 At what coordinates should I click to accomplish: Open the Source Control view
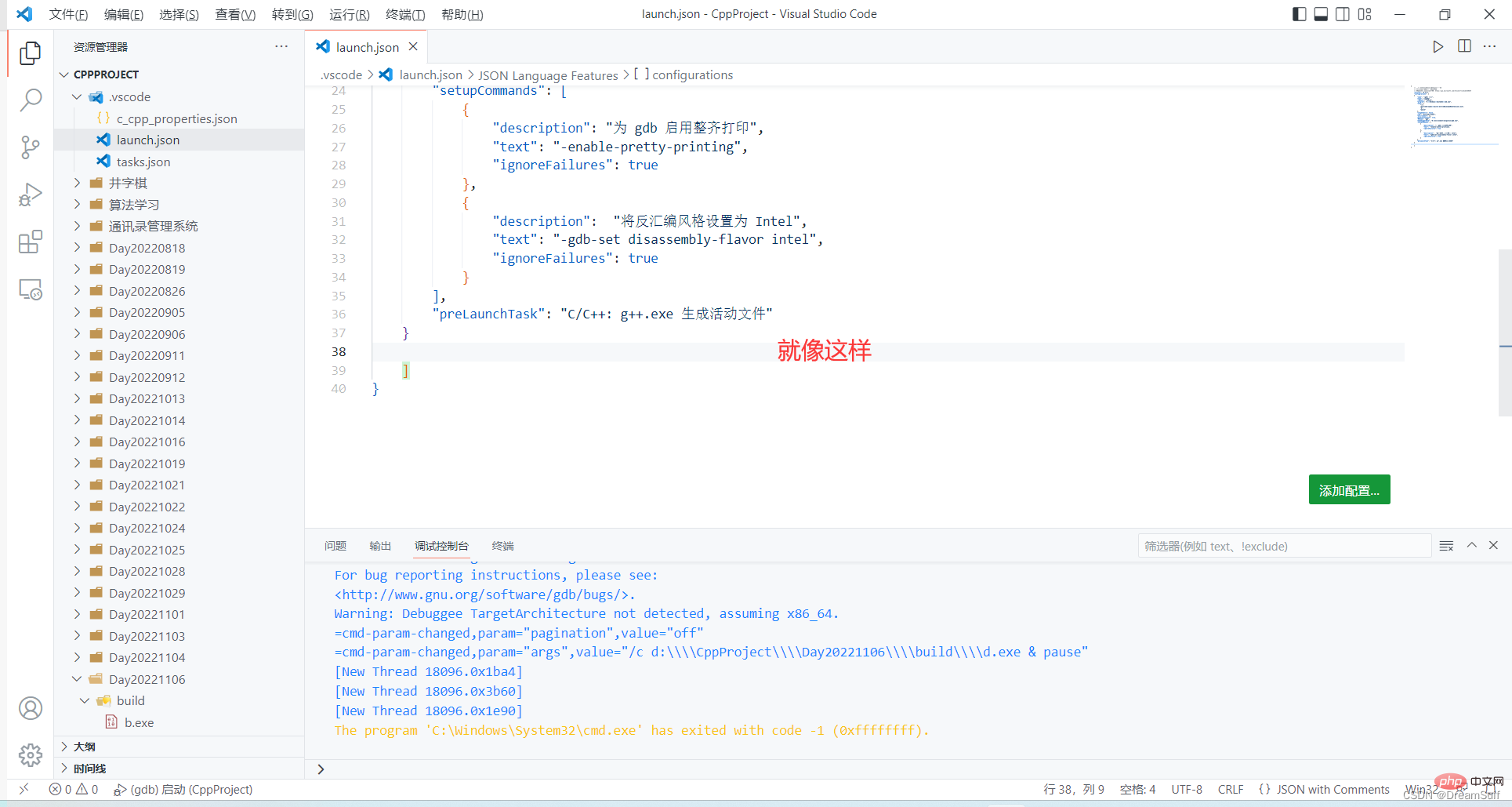31,147
